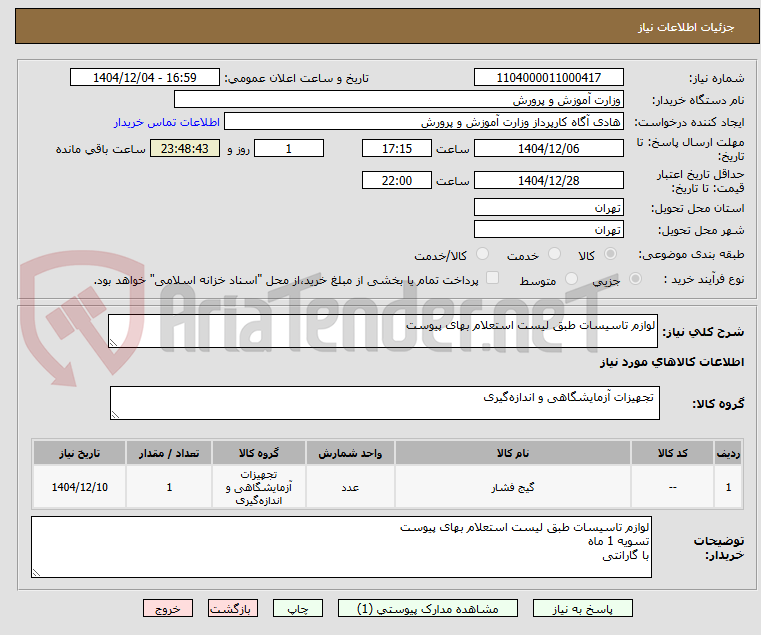Image resolution: width=761 pixels, height=635 pixels.
Task: Click the 'پاسخ به نیاز' button
Action: tap(582, 608)
